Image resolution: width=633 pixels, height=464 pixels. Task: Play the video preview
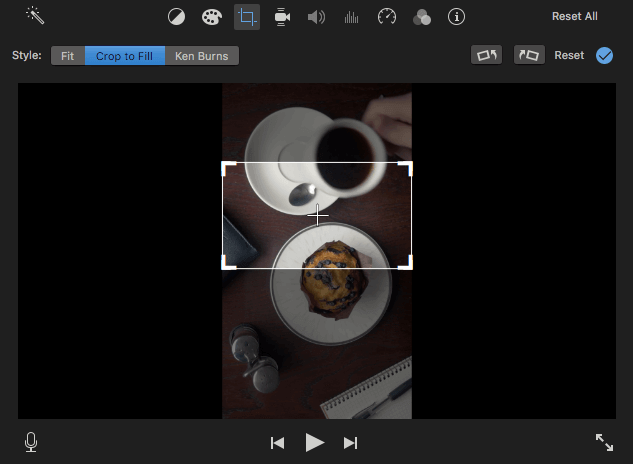(x=314, y=443)
